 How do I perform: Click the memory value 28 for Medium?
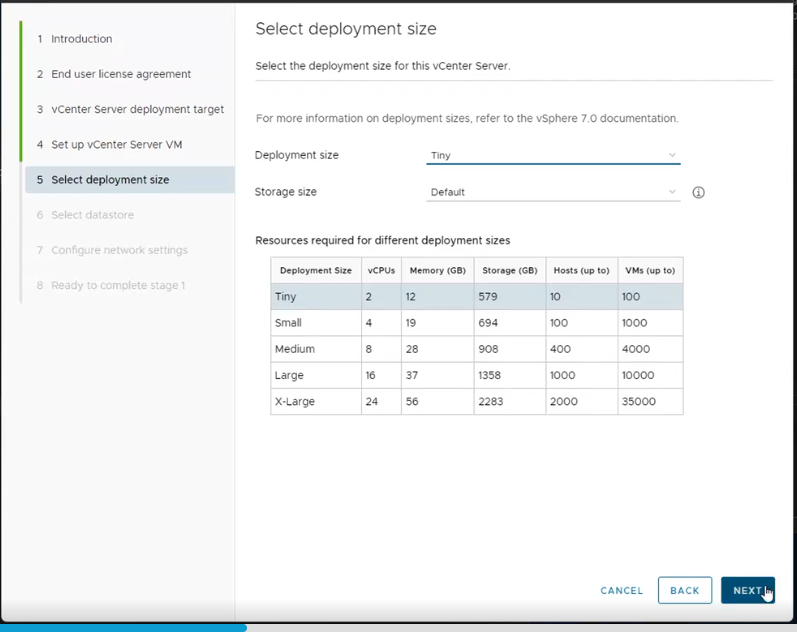coord(412,349)
